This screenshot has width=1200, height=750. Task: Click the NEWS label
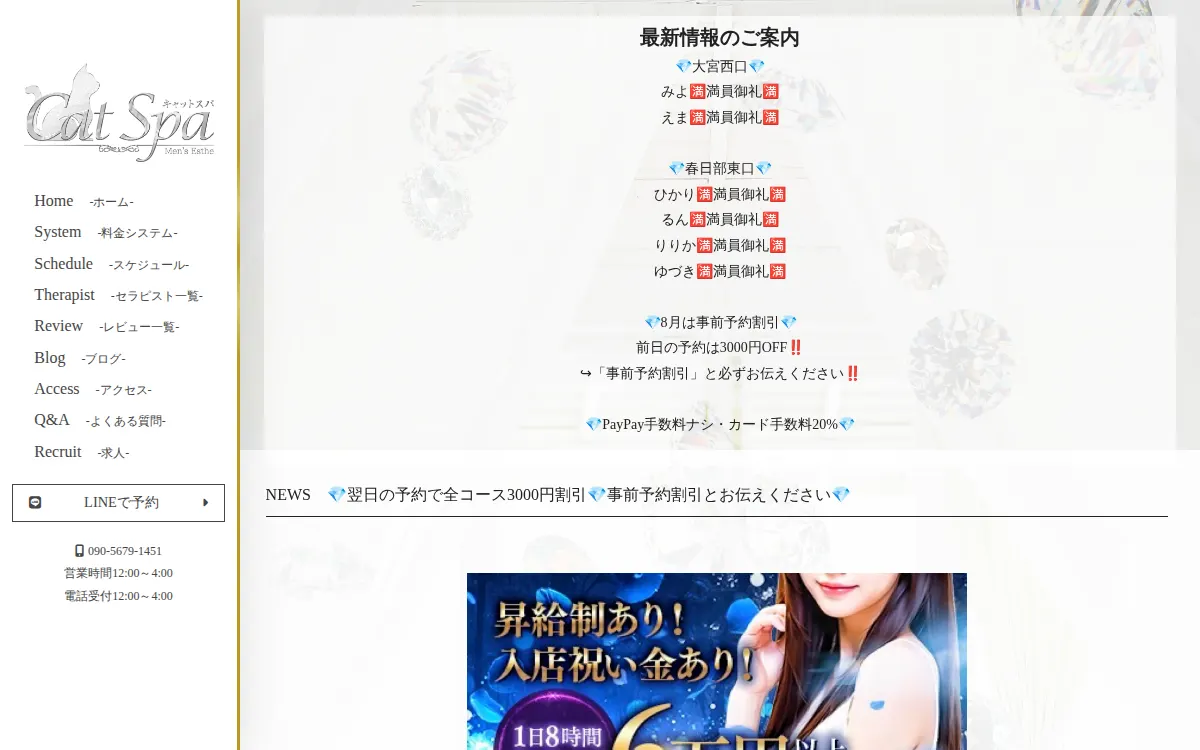tap(288, 495)
